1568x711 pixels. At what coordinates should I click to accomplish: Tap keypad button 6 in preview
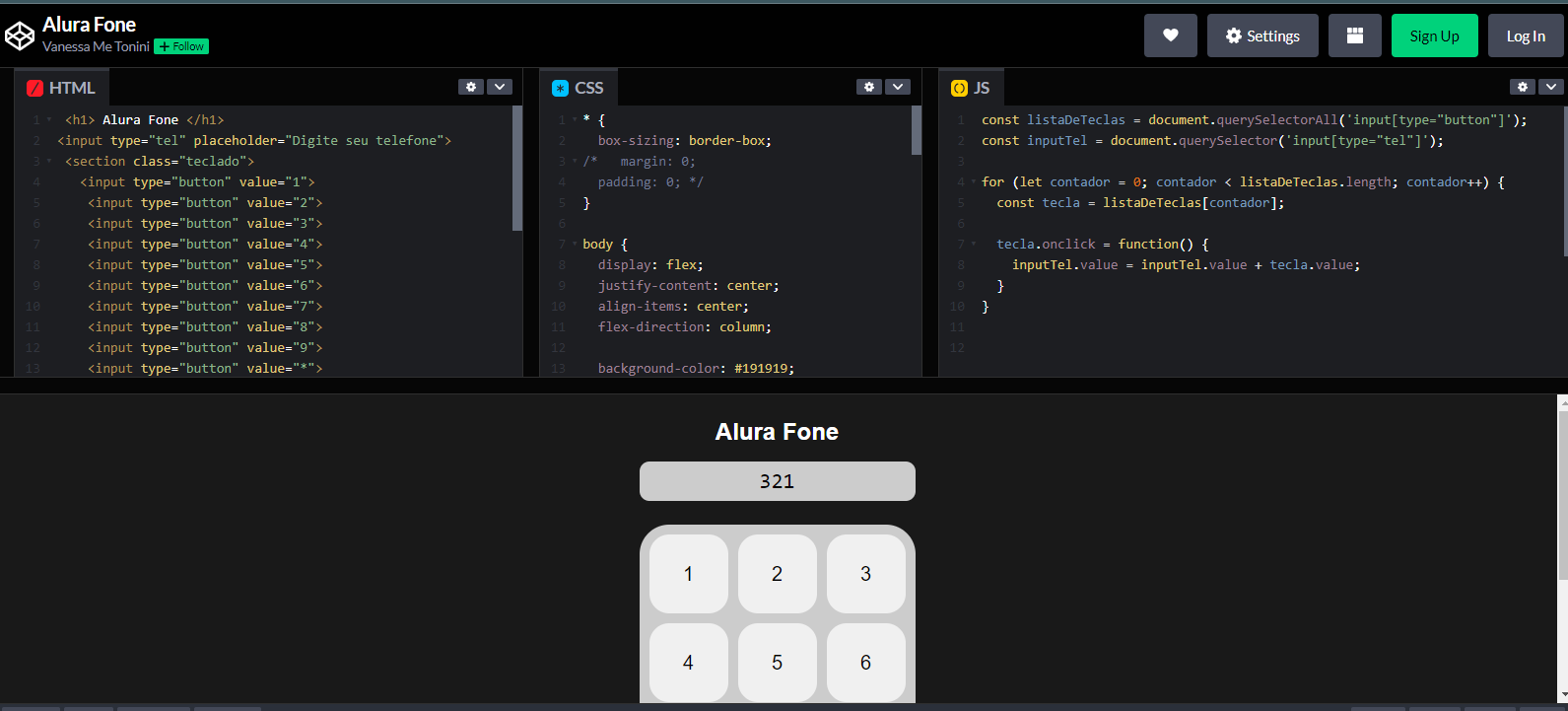click(866, 663)
